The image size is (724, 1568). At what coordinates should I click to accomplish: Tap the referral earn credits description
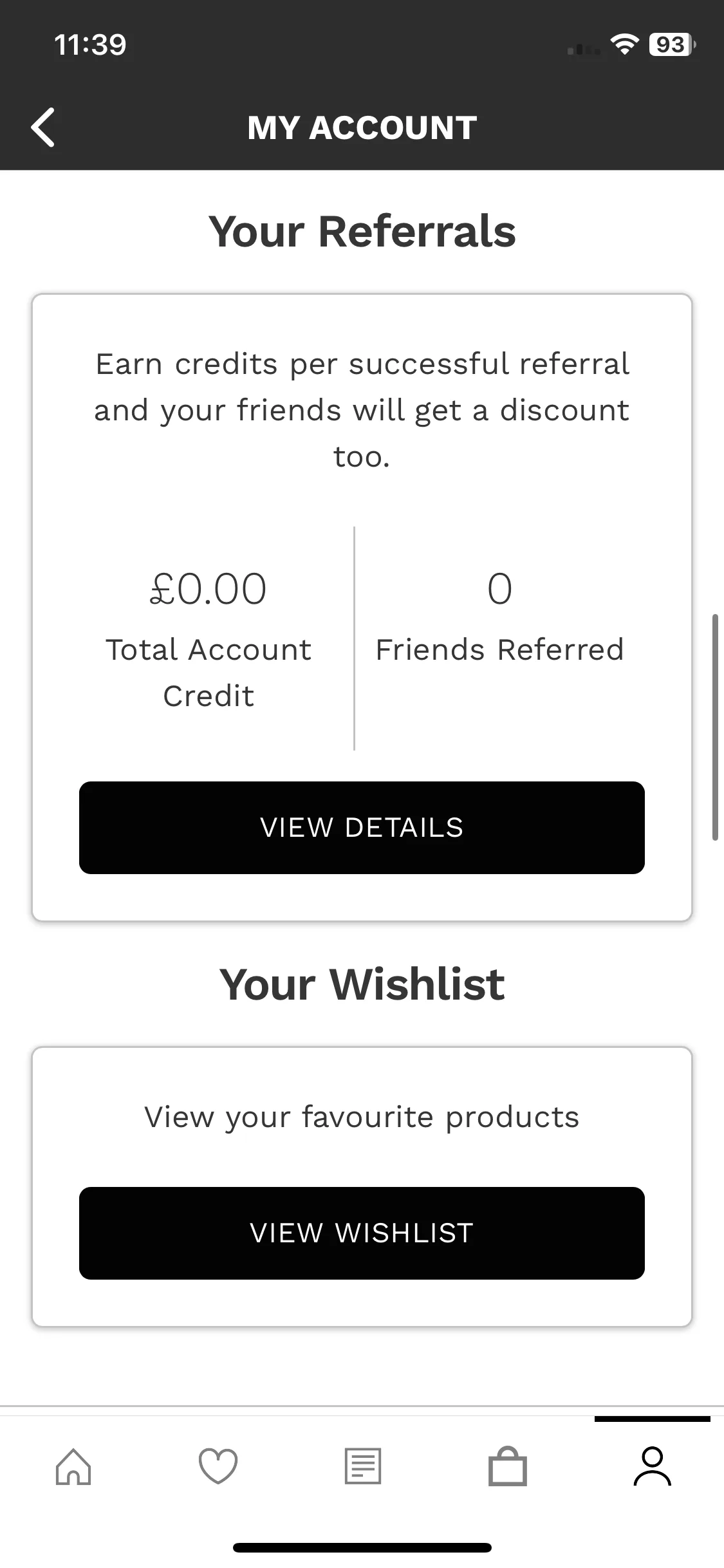[x=362, y=410]
